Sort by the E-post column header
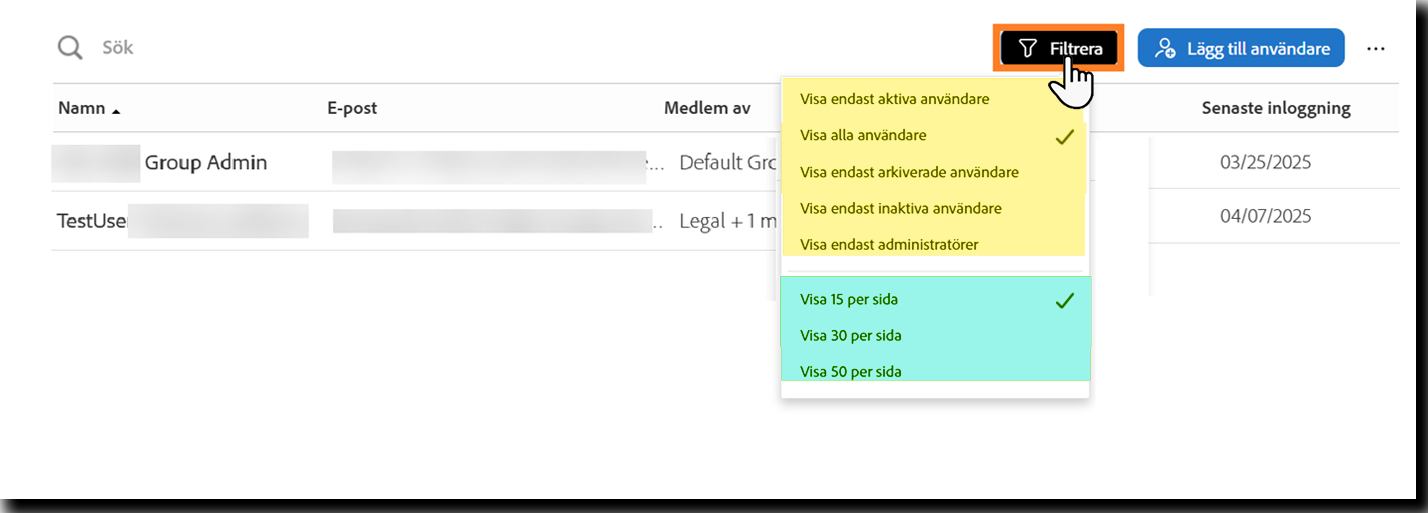Viewport: 1428px width, 513px height. 352,108
